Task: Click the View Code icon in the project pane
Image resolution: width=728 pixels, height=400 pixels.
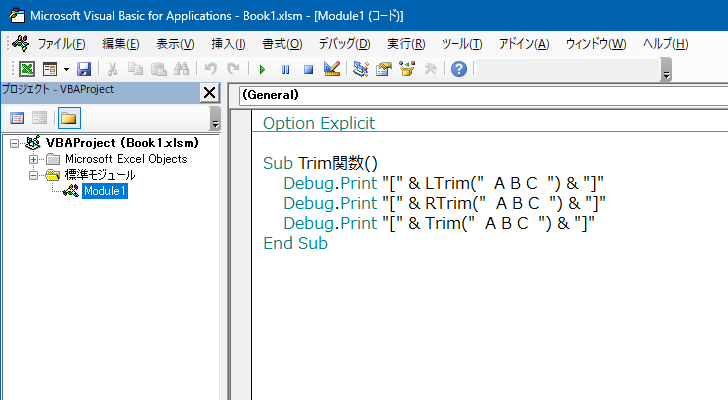Action: coord(17,118)
